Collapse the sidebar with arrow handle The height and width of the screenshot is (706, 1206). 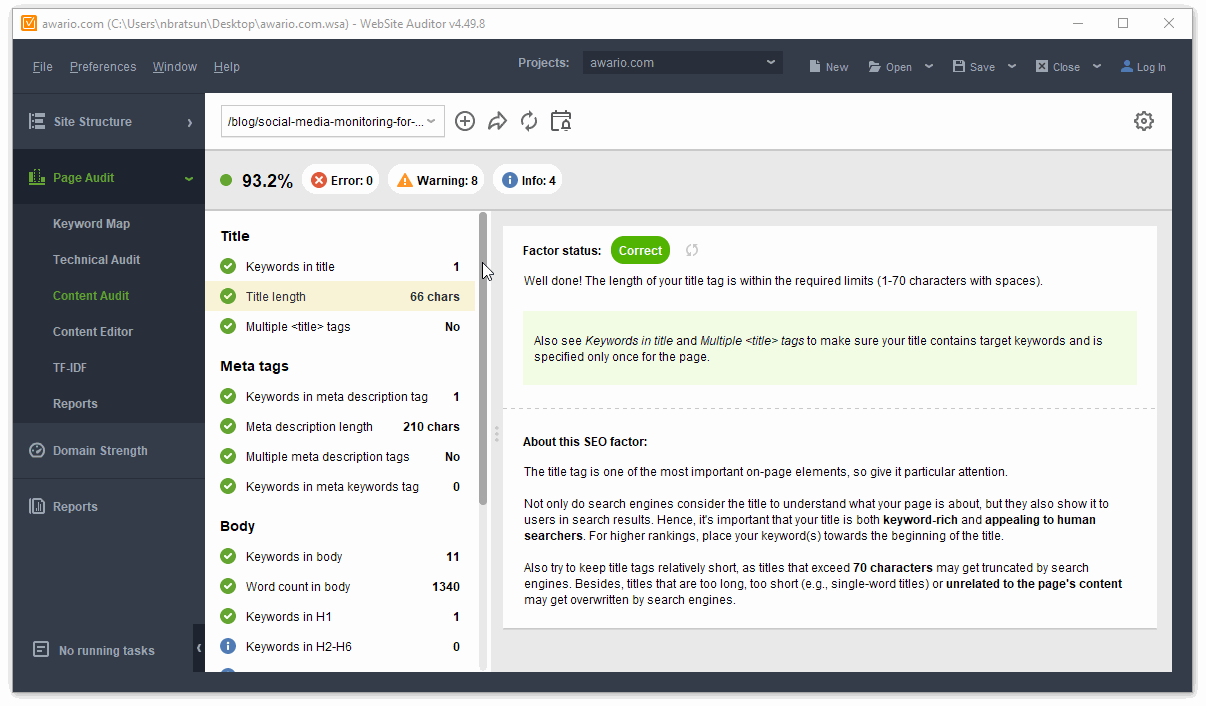pos(199,648)
